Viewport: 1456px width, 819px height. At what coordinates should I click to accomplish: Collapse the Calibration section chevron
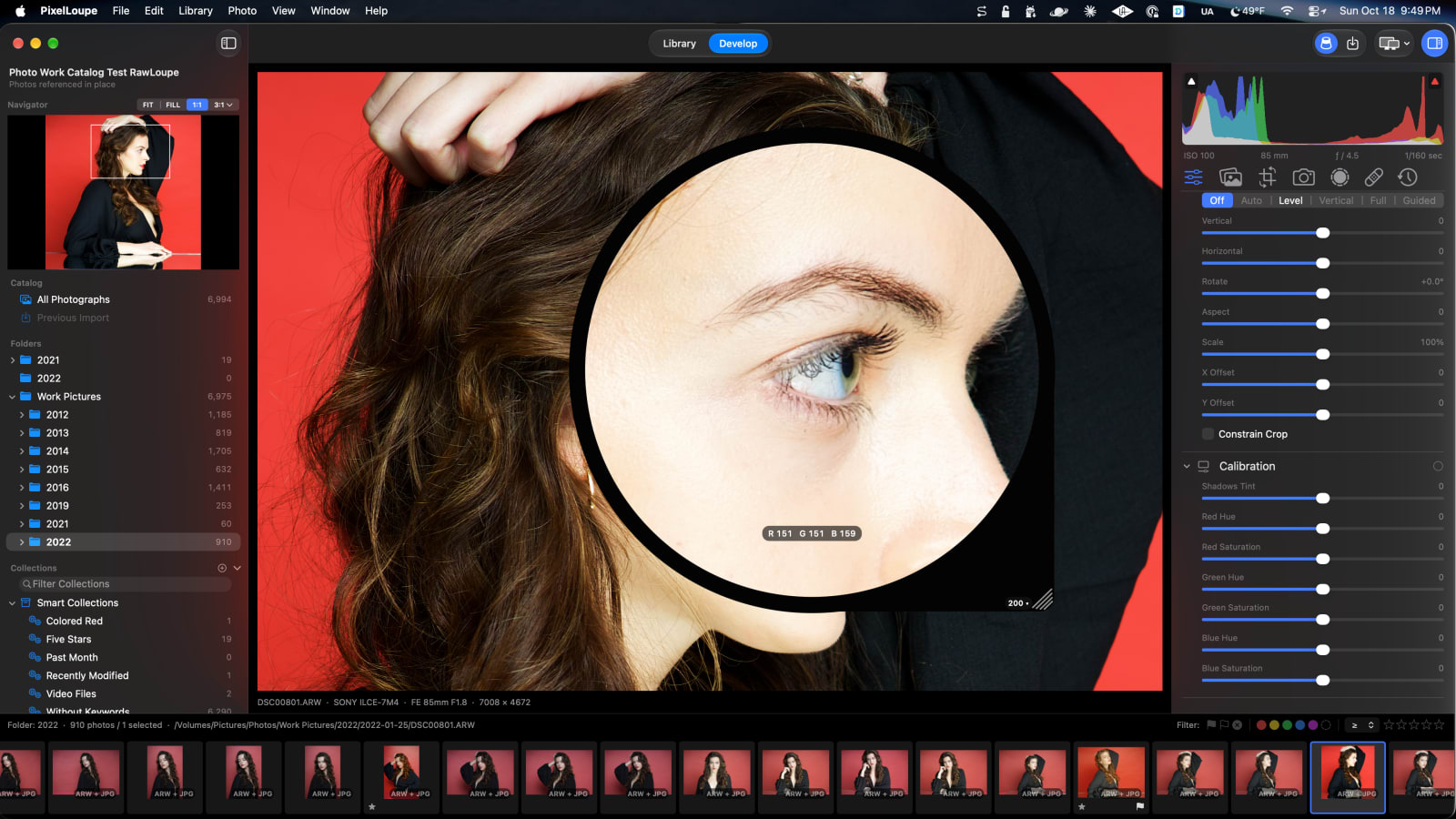click(1187, 466)
